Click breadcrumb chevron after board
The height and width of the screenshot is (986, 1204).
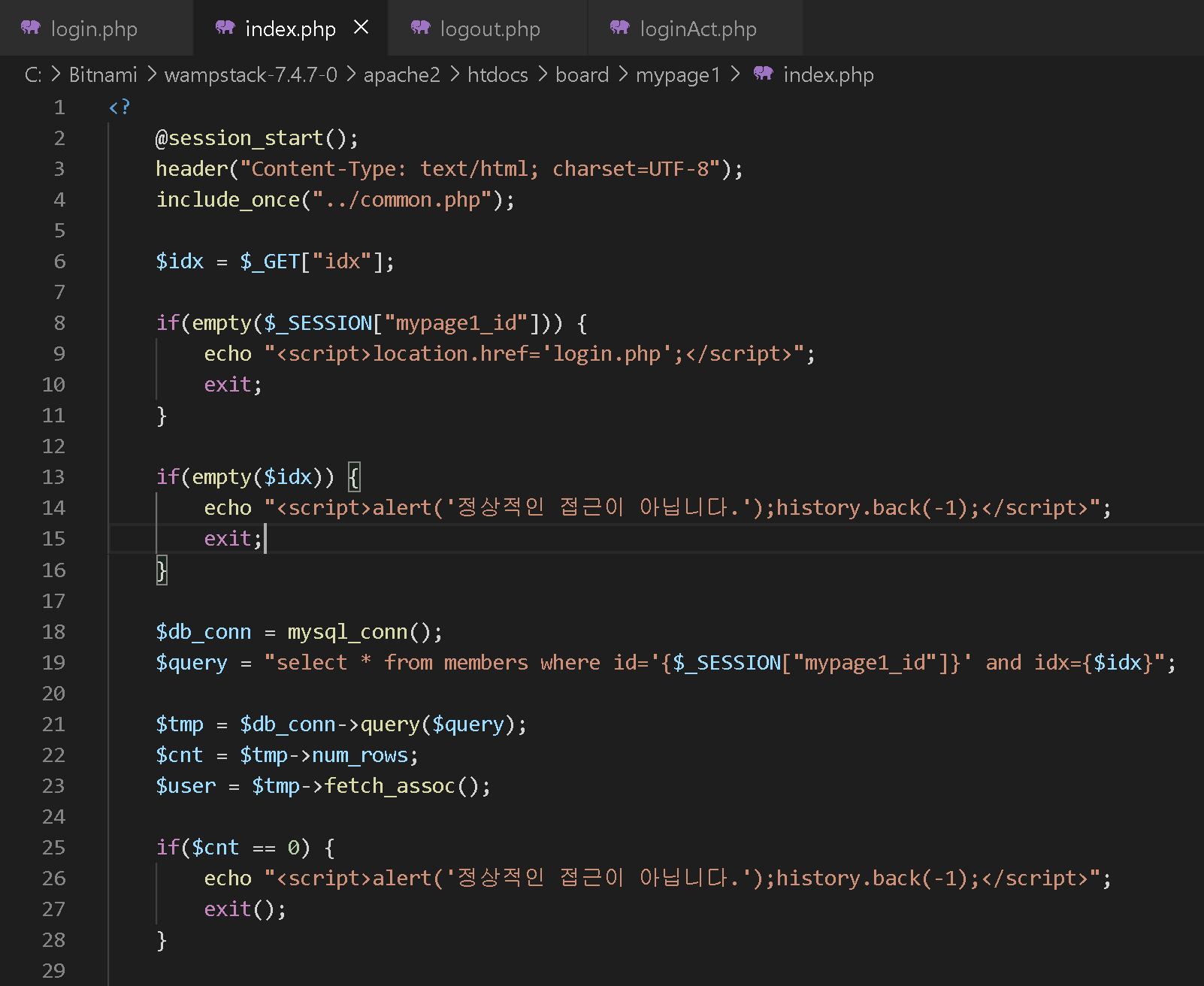click(622, 74)
